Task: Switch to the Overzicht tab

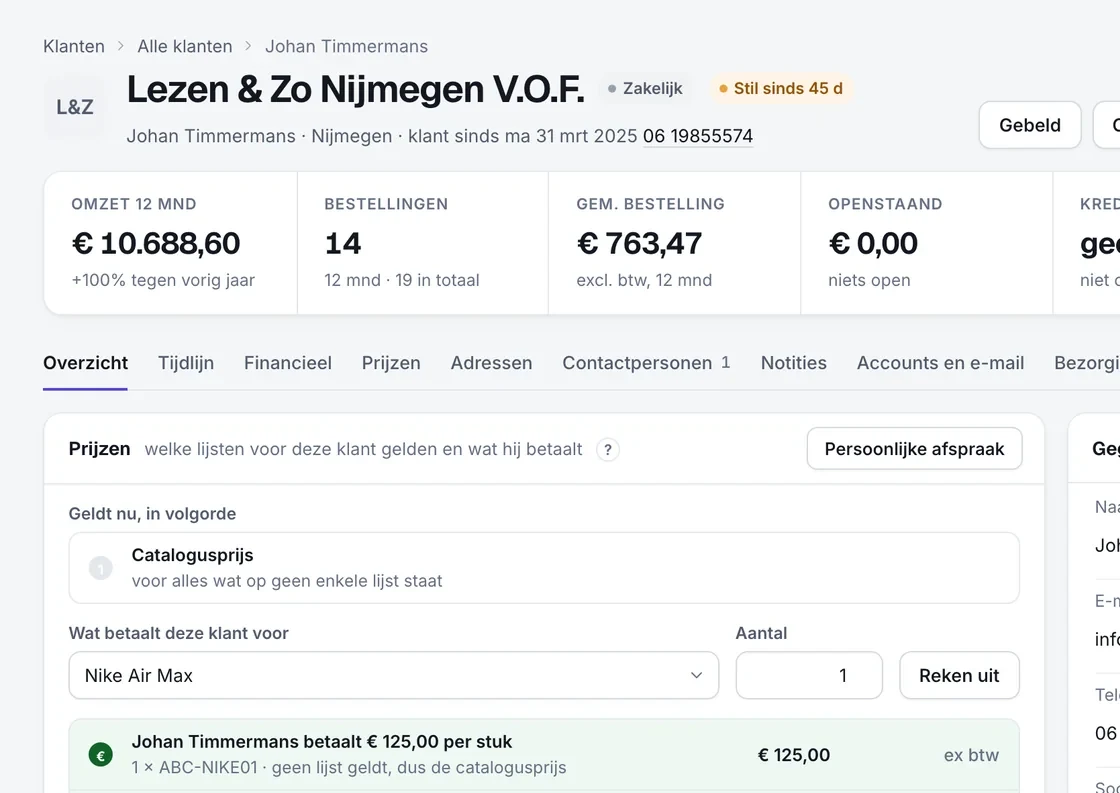Action: 86,363
